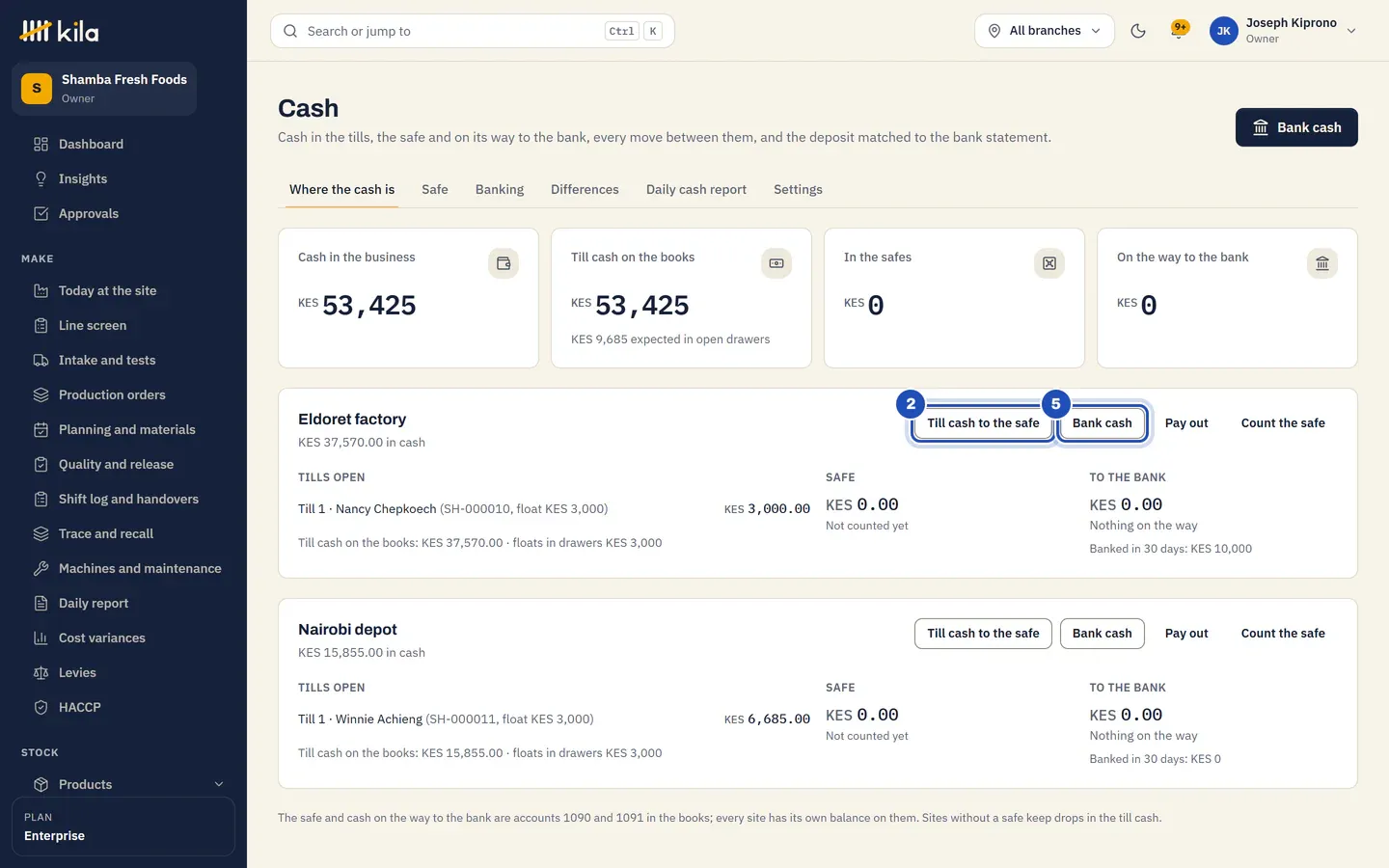Click the top-right Bank cash button

pos(1296,127)
